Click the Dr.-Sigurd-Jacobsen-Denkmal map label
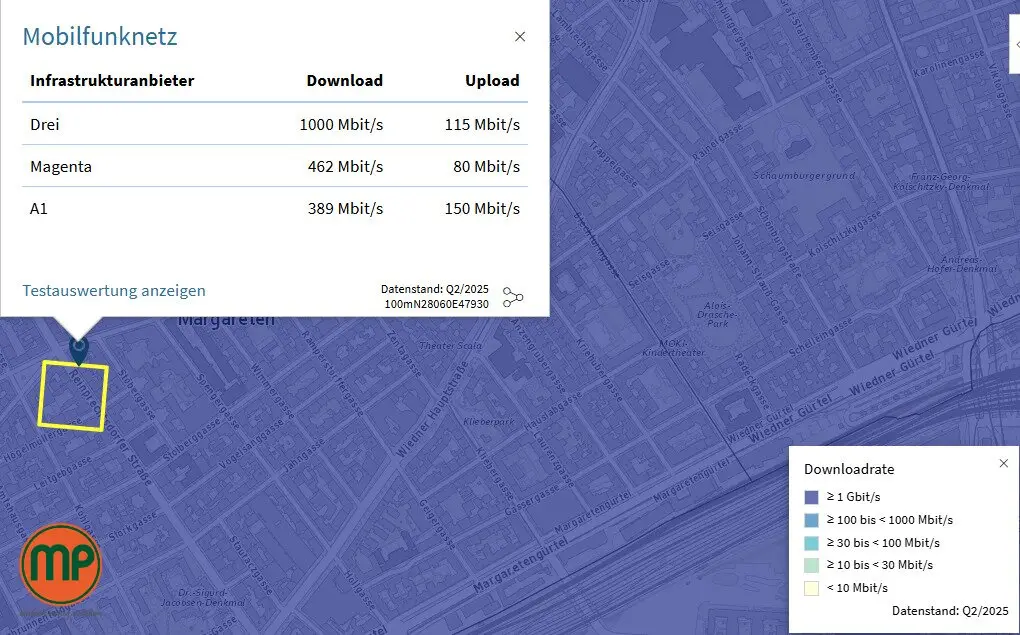The width and height of the screenshot is (1020, 635). pos(203,597)
